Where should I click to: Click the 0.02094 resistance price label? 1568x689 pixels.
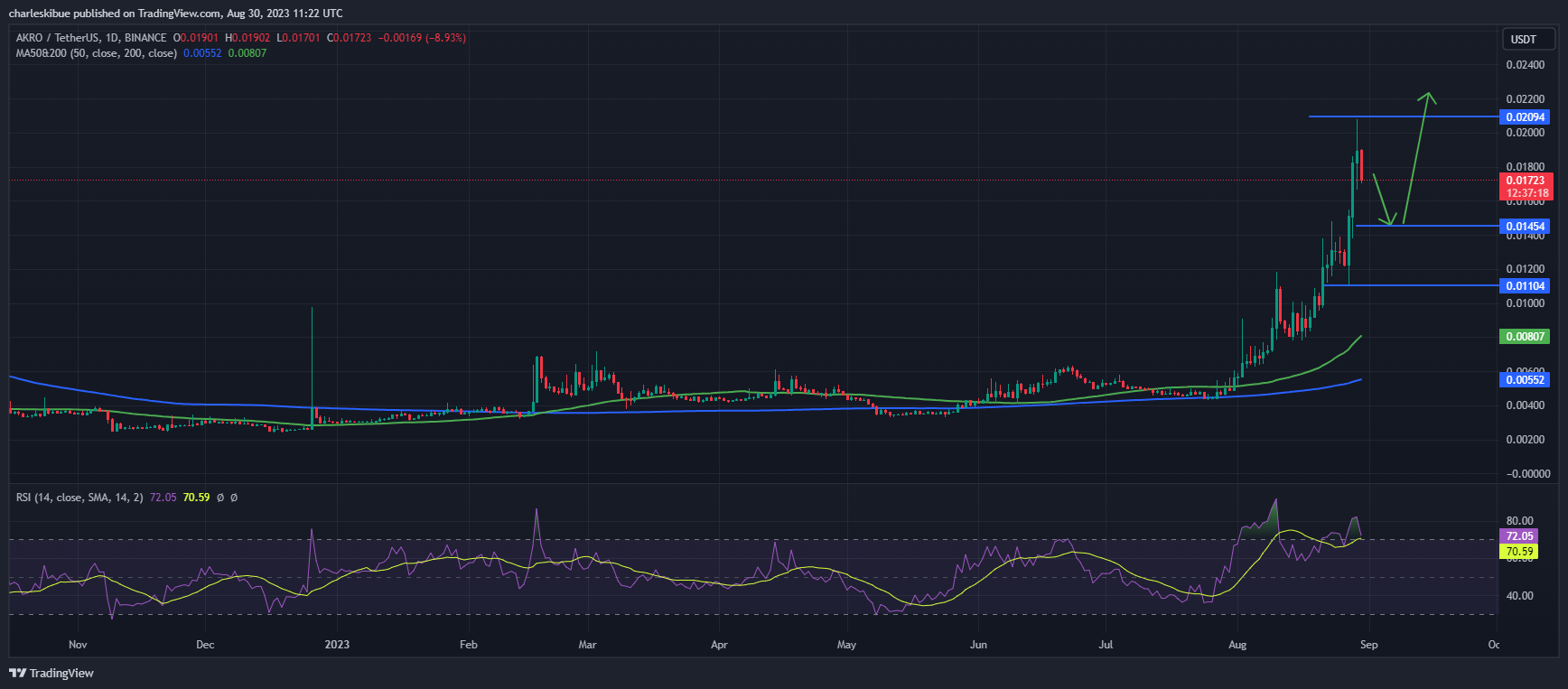click(x=1525, y=117)
